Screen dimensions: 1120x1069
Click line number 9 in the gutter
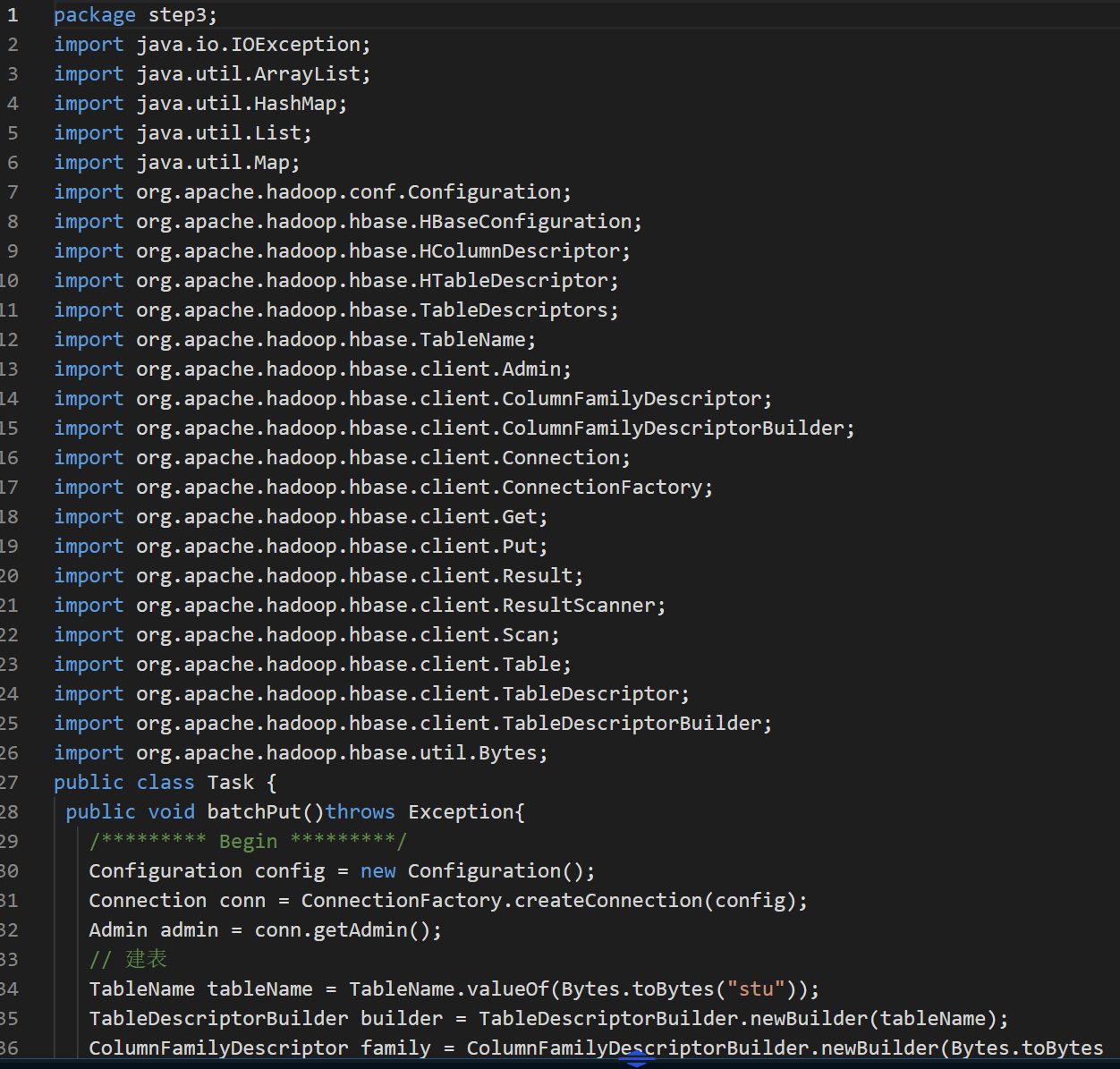tap(13, 251)
